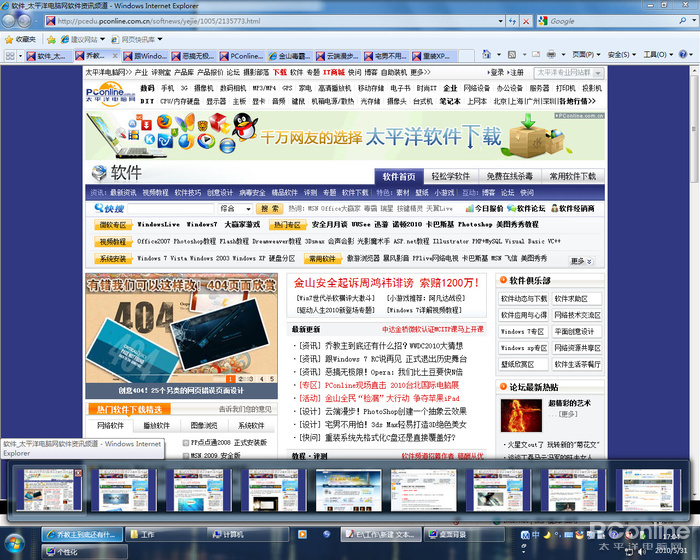Expand the address bar history dropdown

point(500,21)
